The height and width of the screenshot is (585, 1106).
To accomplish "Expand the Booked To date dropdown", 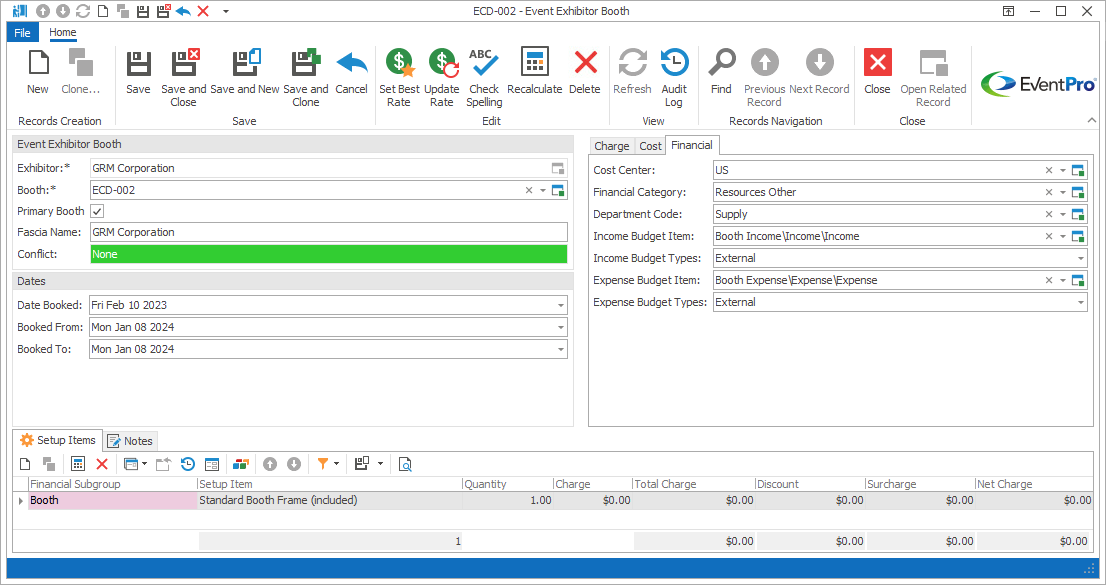I will coord(561,349).
